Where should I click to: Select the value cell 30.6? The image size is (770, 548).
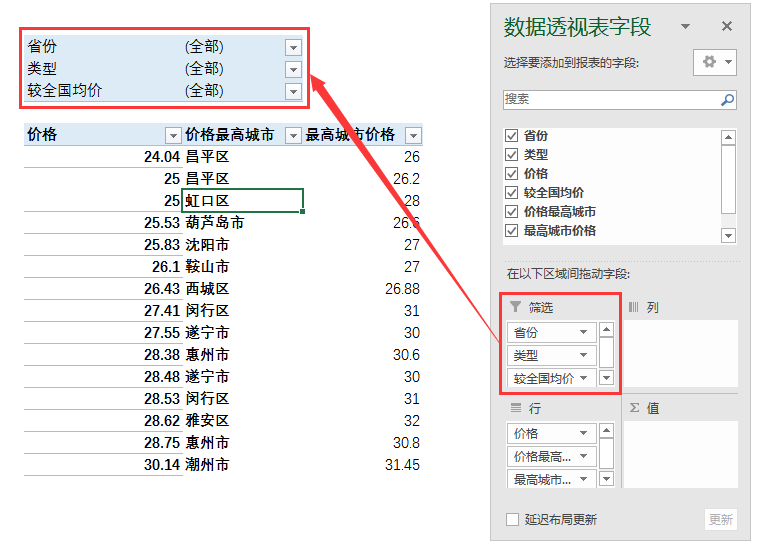[x=363, y=355]
